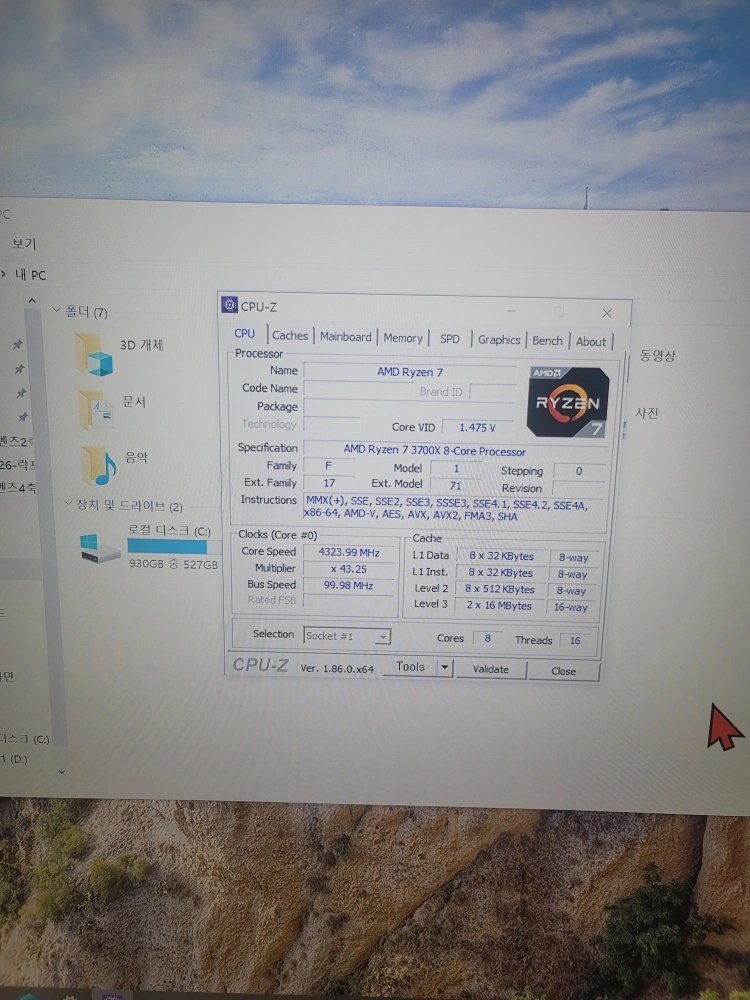This screenshot has height=1000, width=750.
Task: Select the CPU tab
Action: (244, 334)
